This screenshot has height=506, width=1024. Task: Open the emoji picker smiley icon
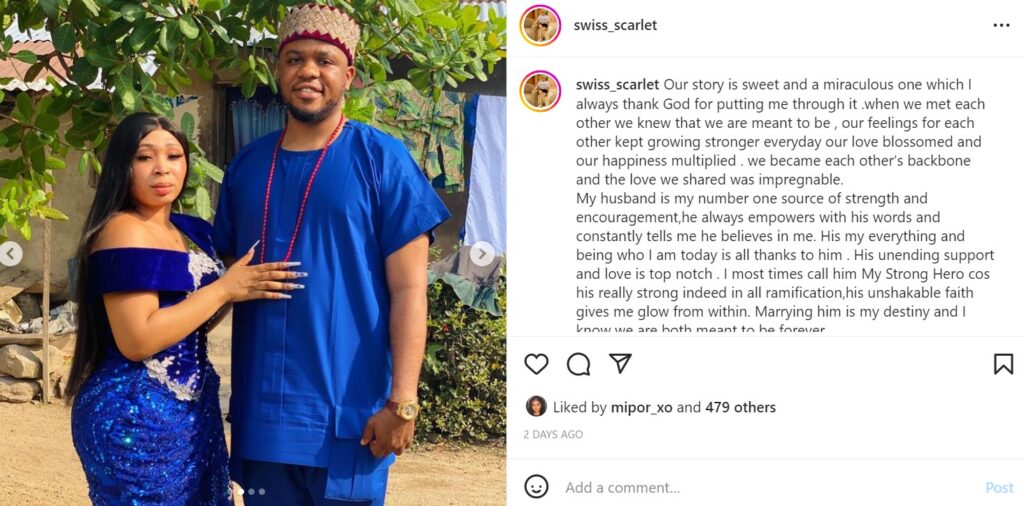[x=537, y=487]
